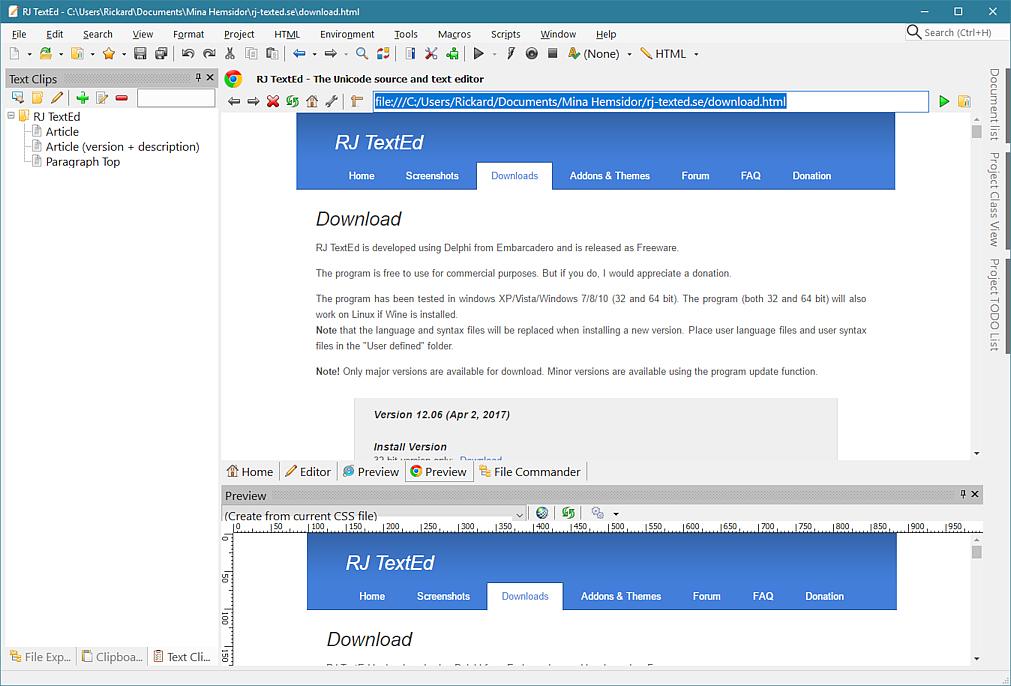Open browser preview tools wrench icon
This screenshot has width=1011, height=686.
(x=331, y=101)
